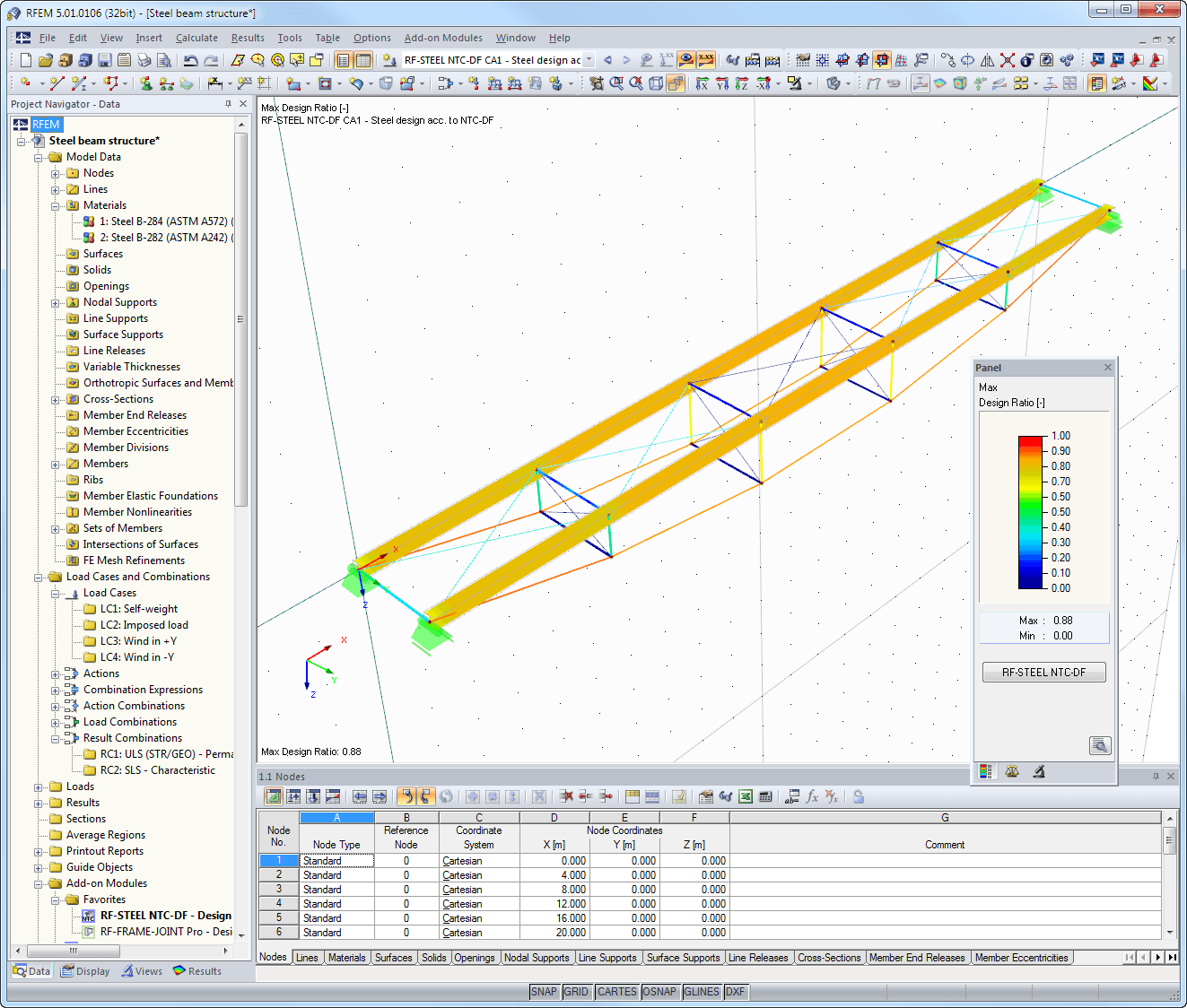Switch to the Nodal Supports table tab
1187x1008 pixels.
point(537,958)
